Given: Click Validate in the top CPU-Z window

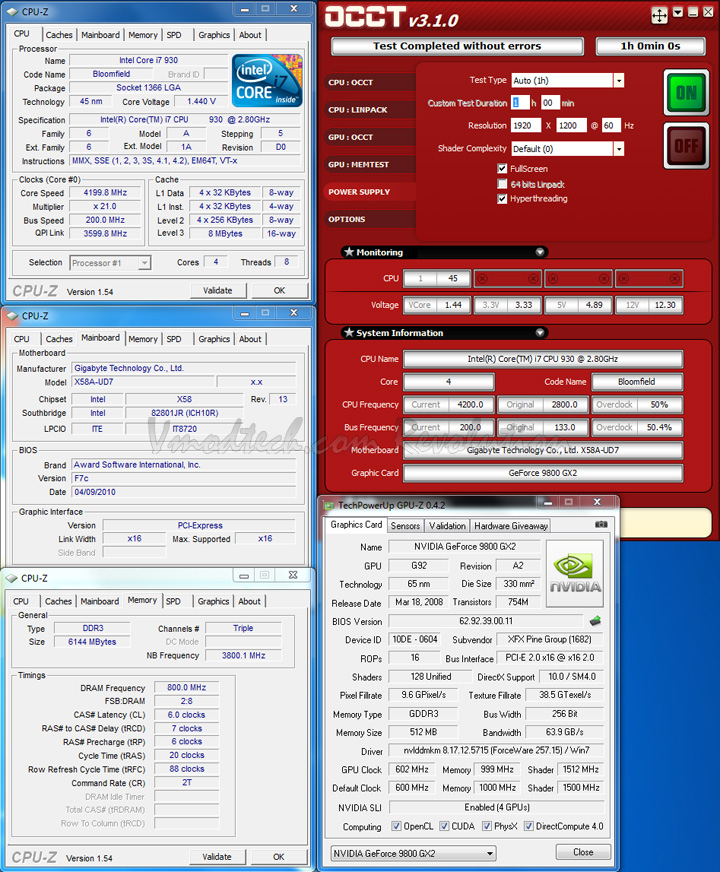Looking at the screenshot, I should click(218, 290).
